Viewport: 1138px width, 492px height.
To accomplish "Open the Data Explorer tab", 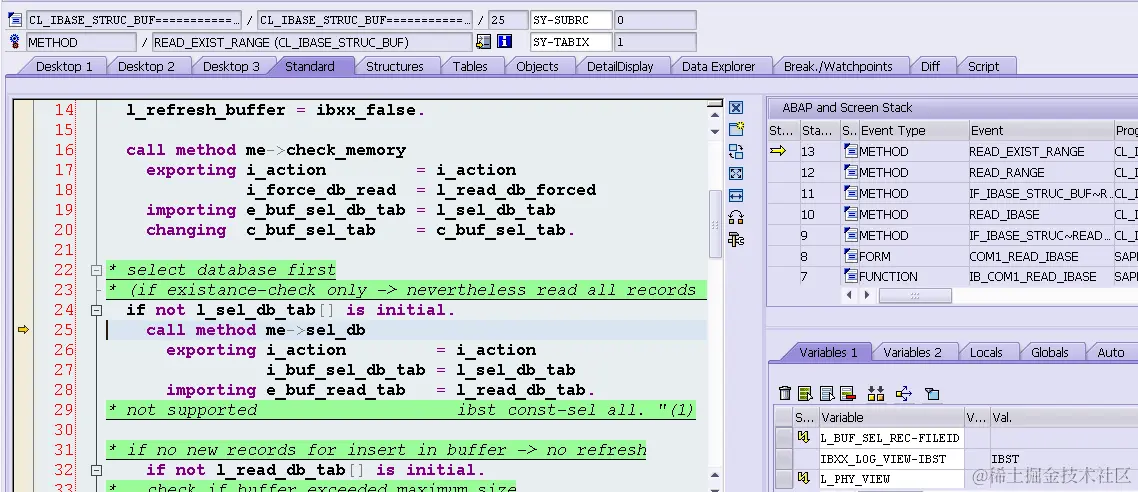I will [x=719, y=66].
